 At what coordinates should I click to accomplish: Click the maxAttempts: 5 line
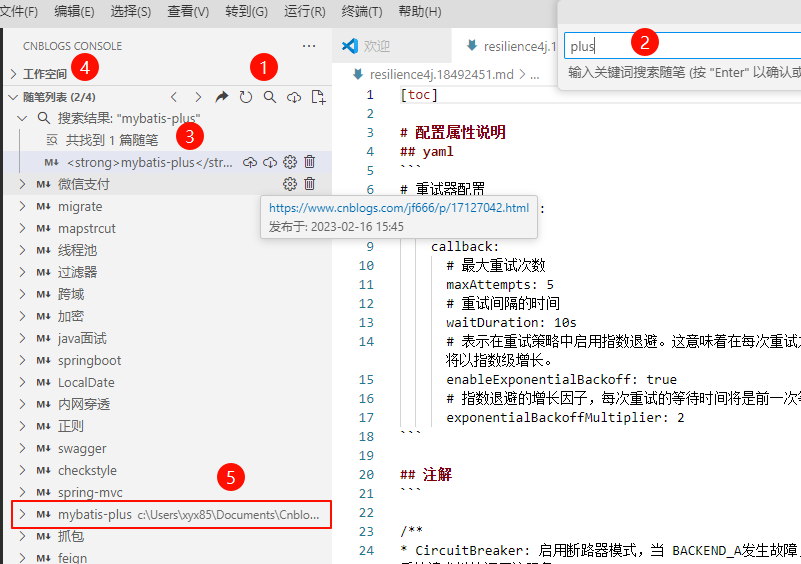point(500,285)
